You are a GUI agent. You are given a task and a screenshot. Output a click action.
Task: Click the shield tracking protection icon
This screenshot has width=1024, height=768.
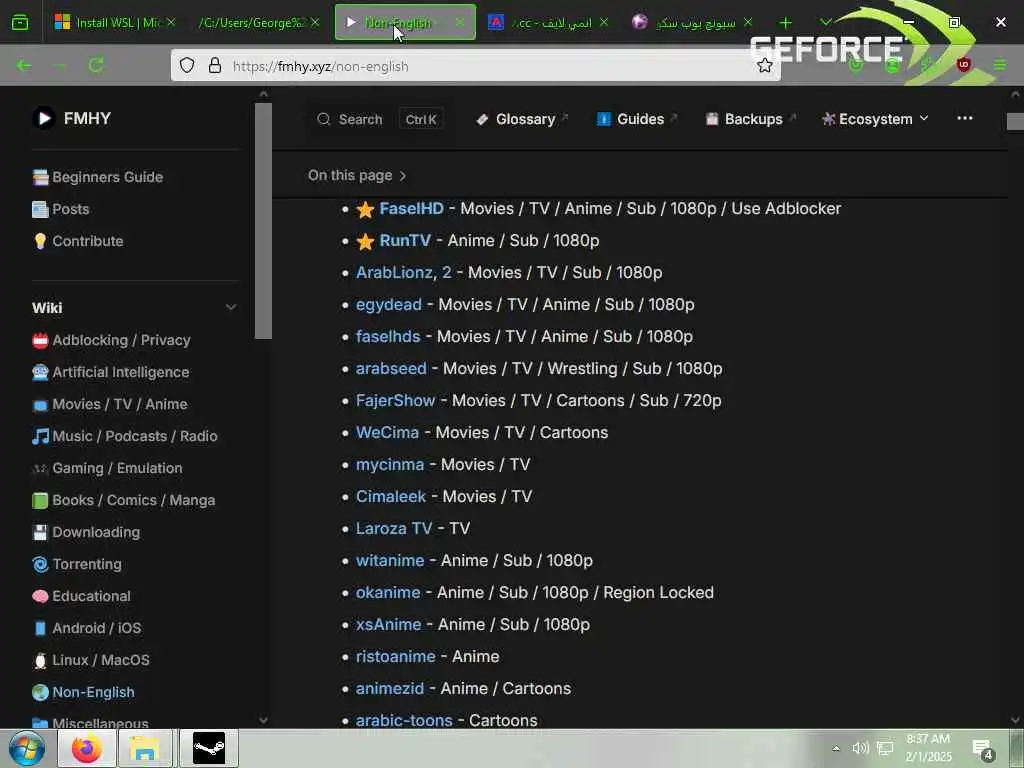click(x=187, y=65)
